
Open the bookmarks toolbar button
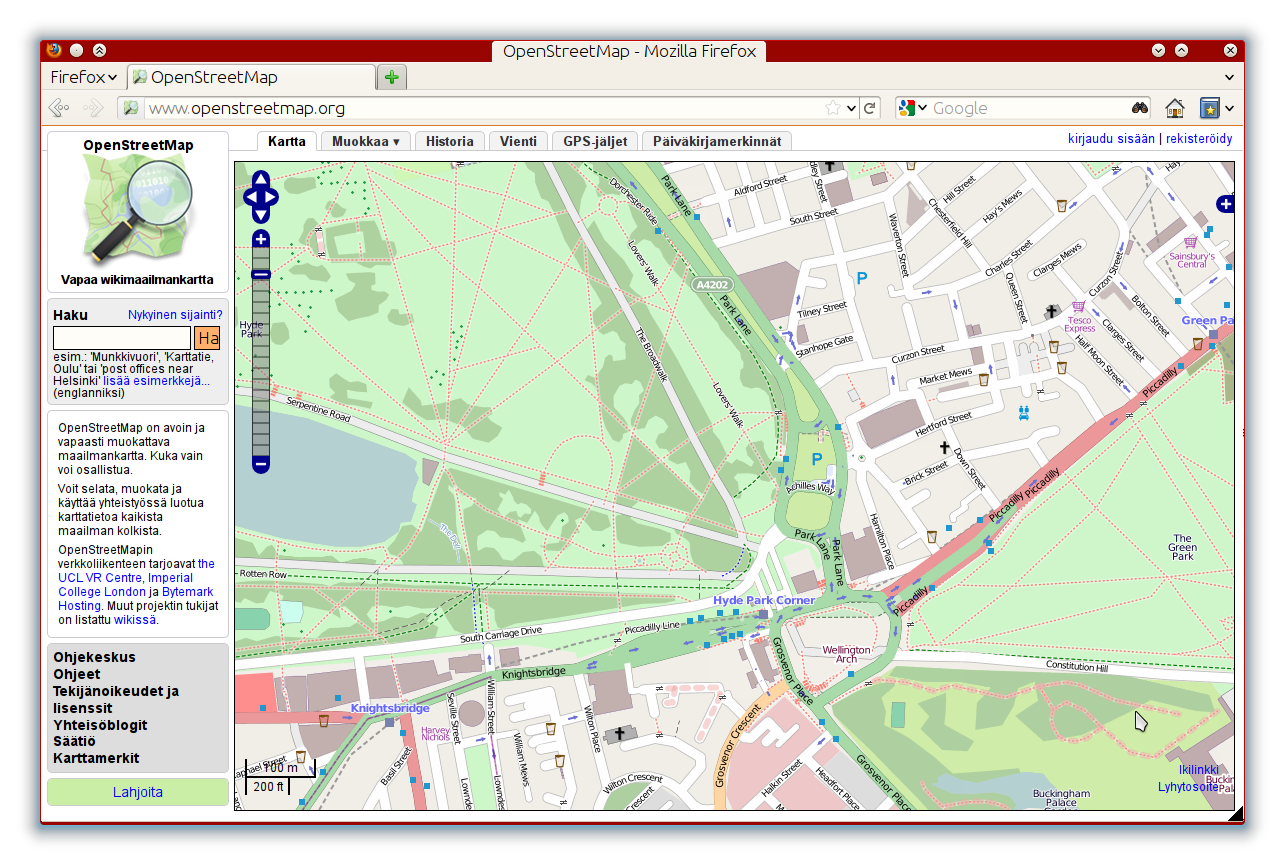tap(1210, 108)
